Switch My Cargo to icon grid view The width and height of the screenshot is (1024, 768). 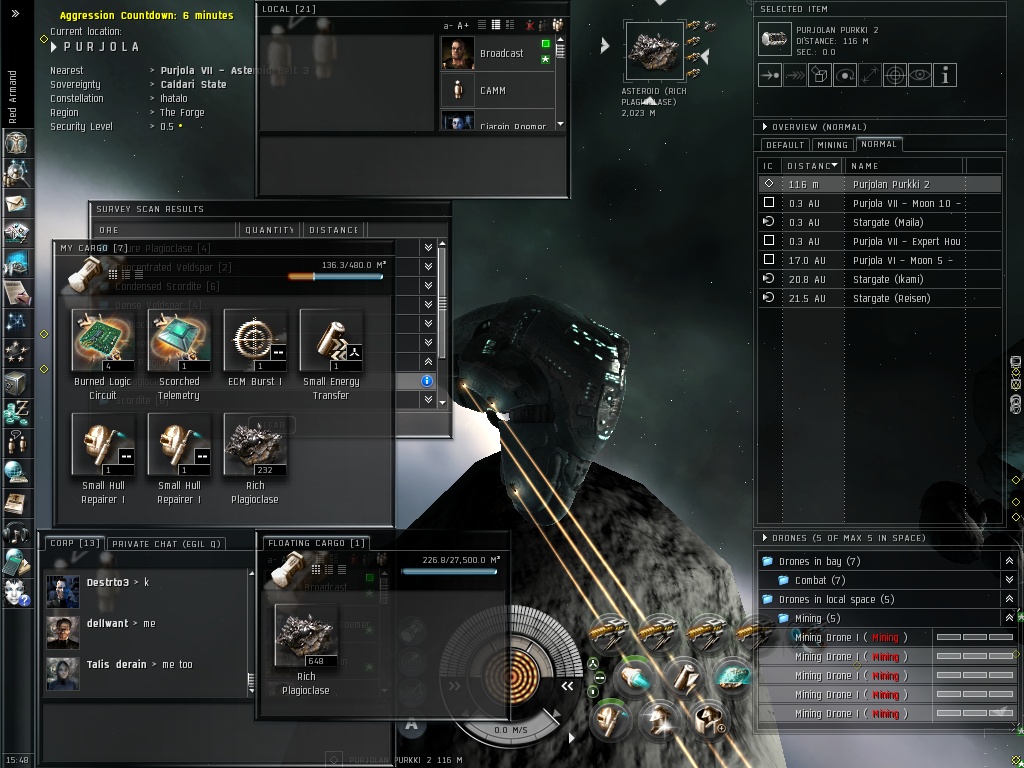point(113,275)
